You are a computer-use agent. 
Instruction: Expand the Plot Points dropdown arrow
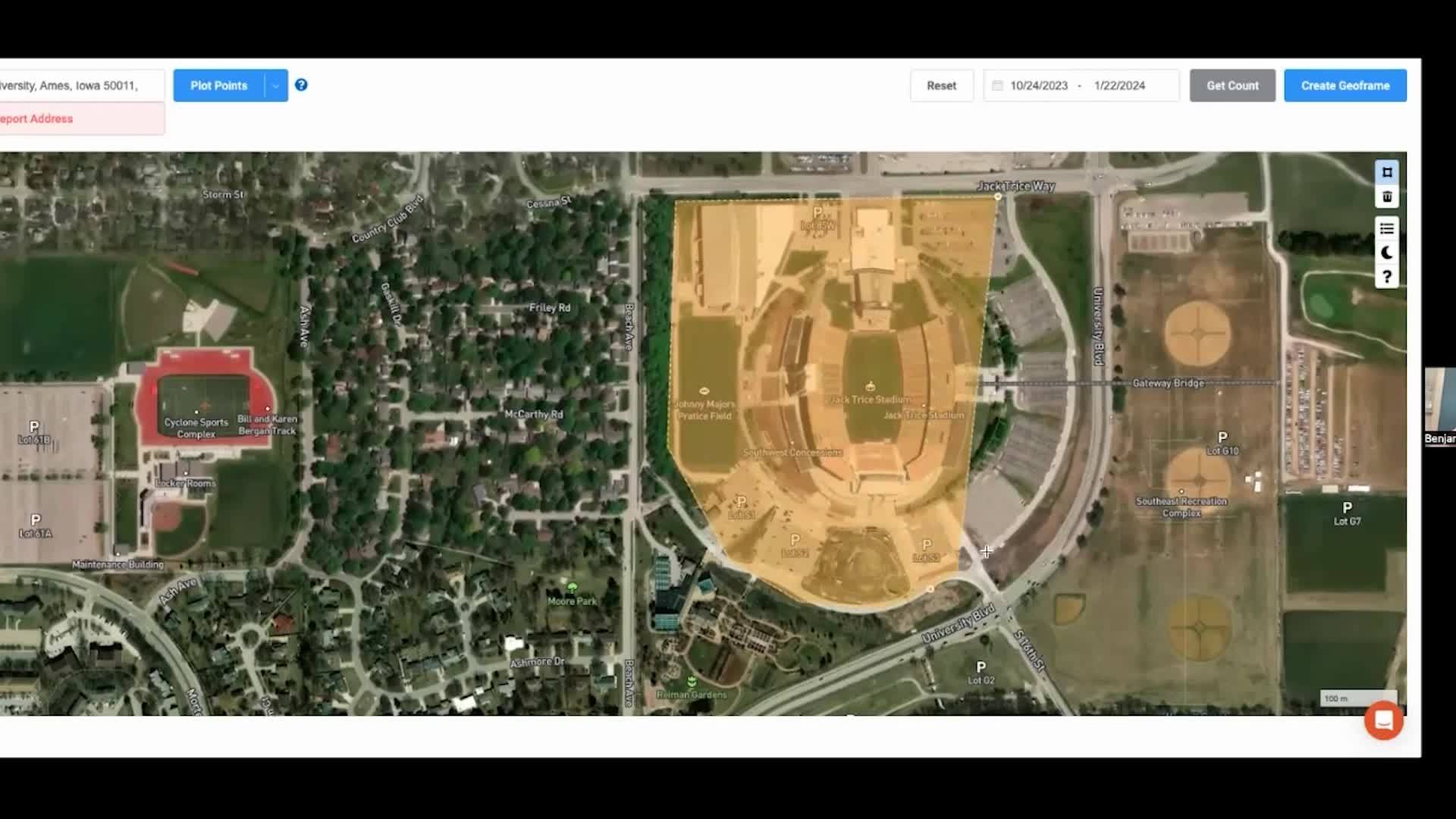275,86
